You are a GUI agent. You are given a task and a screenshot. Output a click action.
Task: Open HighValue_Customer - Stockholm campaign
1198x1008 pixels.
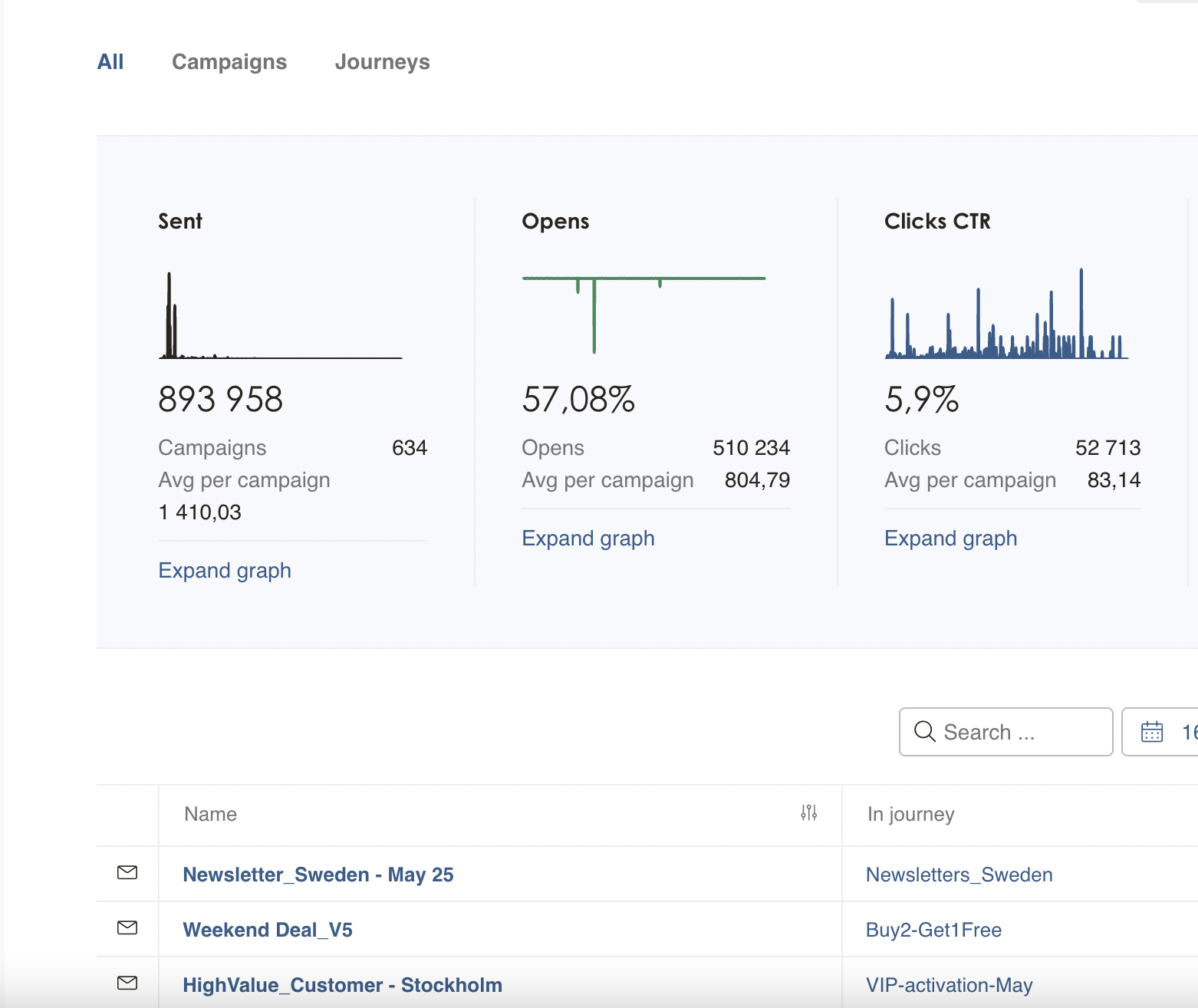[x=342, y=985]
